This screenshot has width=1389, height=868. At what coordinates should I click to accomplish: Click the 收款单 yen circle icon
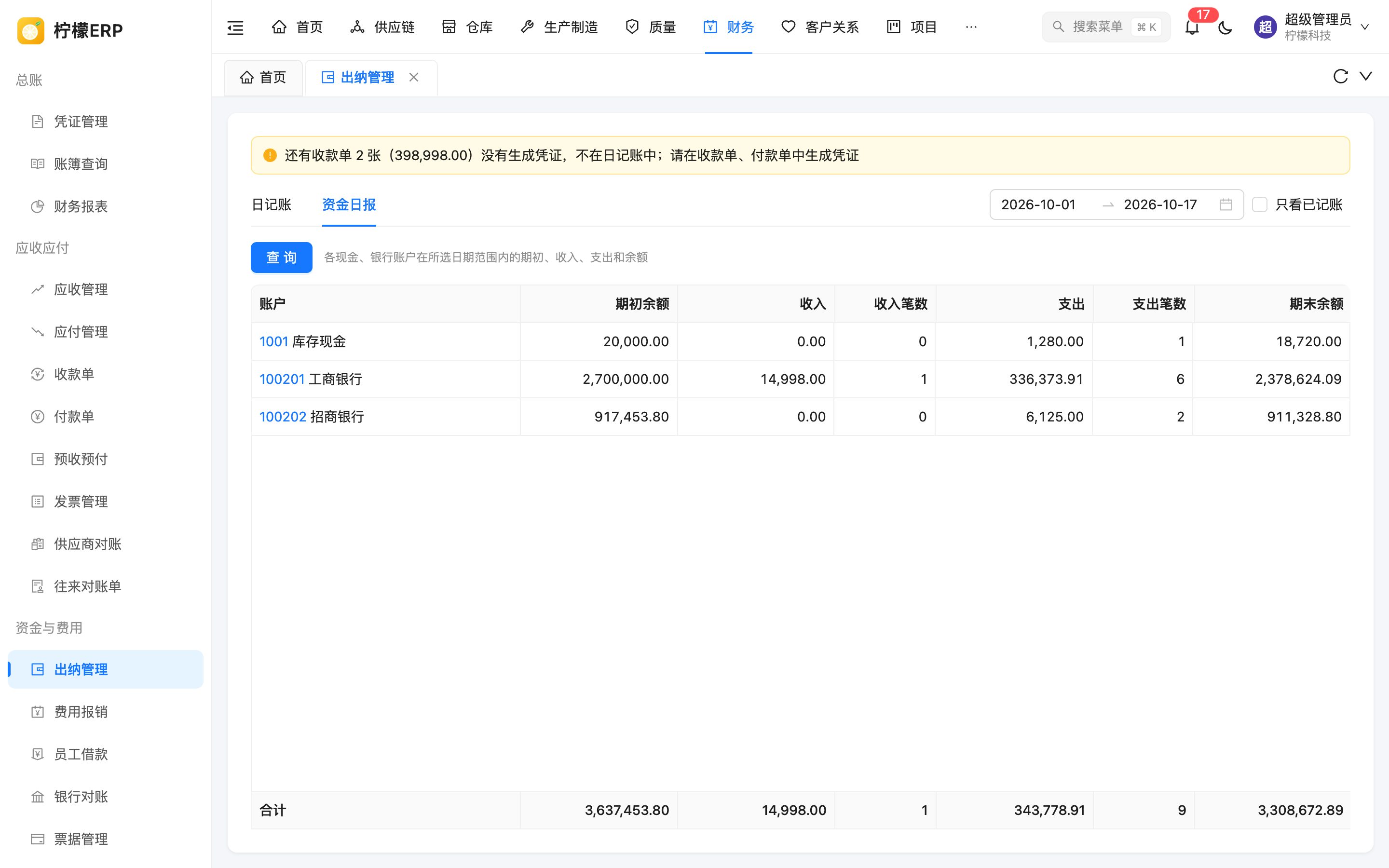37,374
